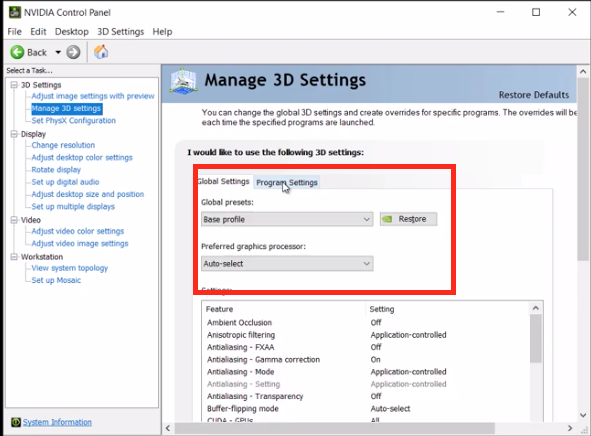Open the Back history dropdown arrow

tap(58, 52)
